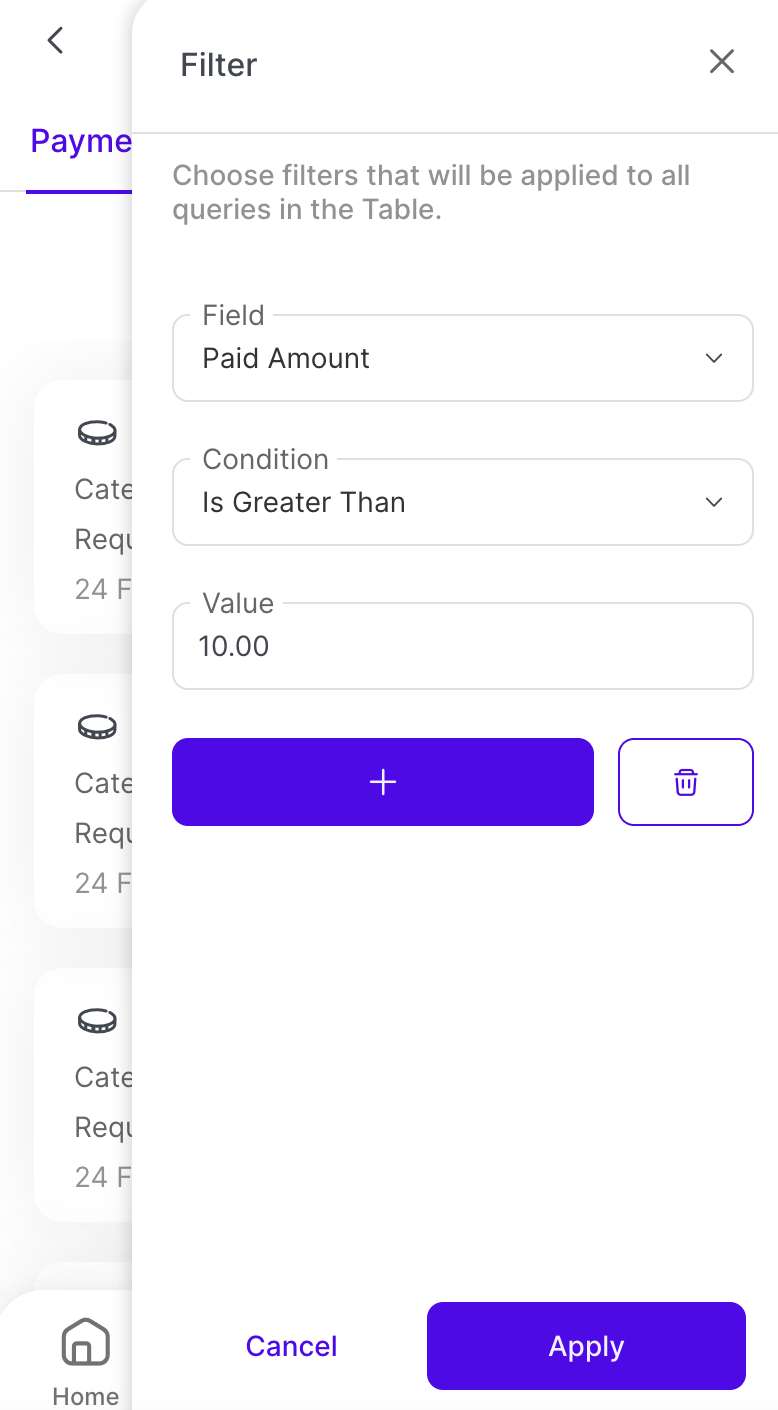778x1410 pixels.
Task: Tap the Home icon in bottom navigation
Action: click(x=85, y=1342)
